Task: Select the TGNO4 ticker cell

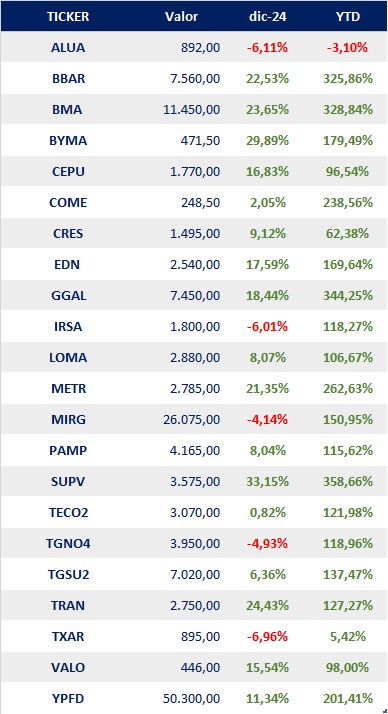Action: point(68,543)
